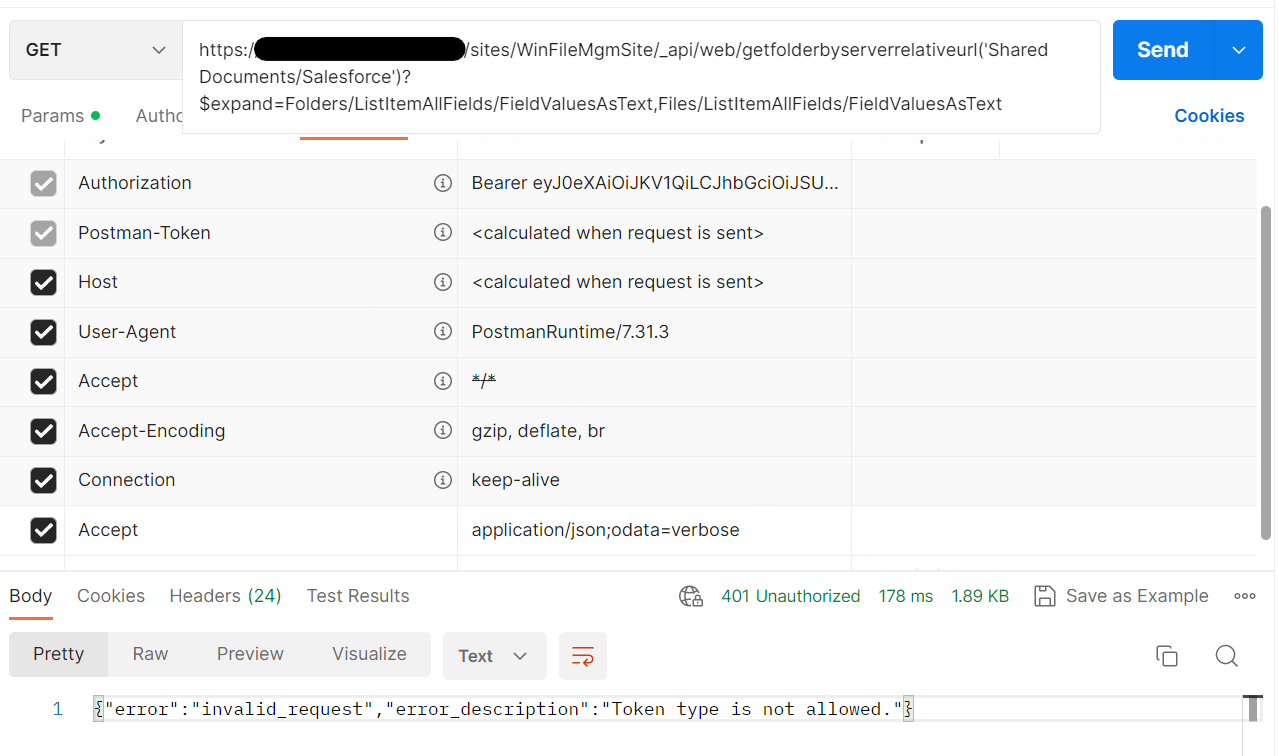
Task: Toggle the Authorization header checkbox
Action: tap(43, 183)
